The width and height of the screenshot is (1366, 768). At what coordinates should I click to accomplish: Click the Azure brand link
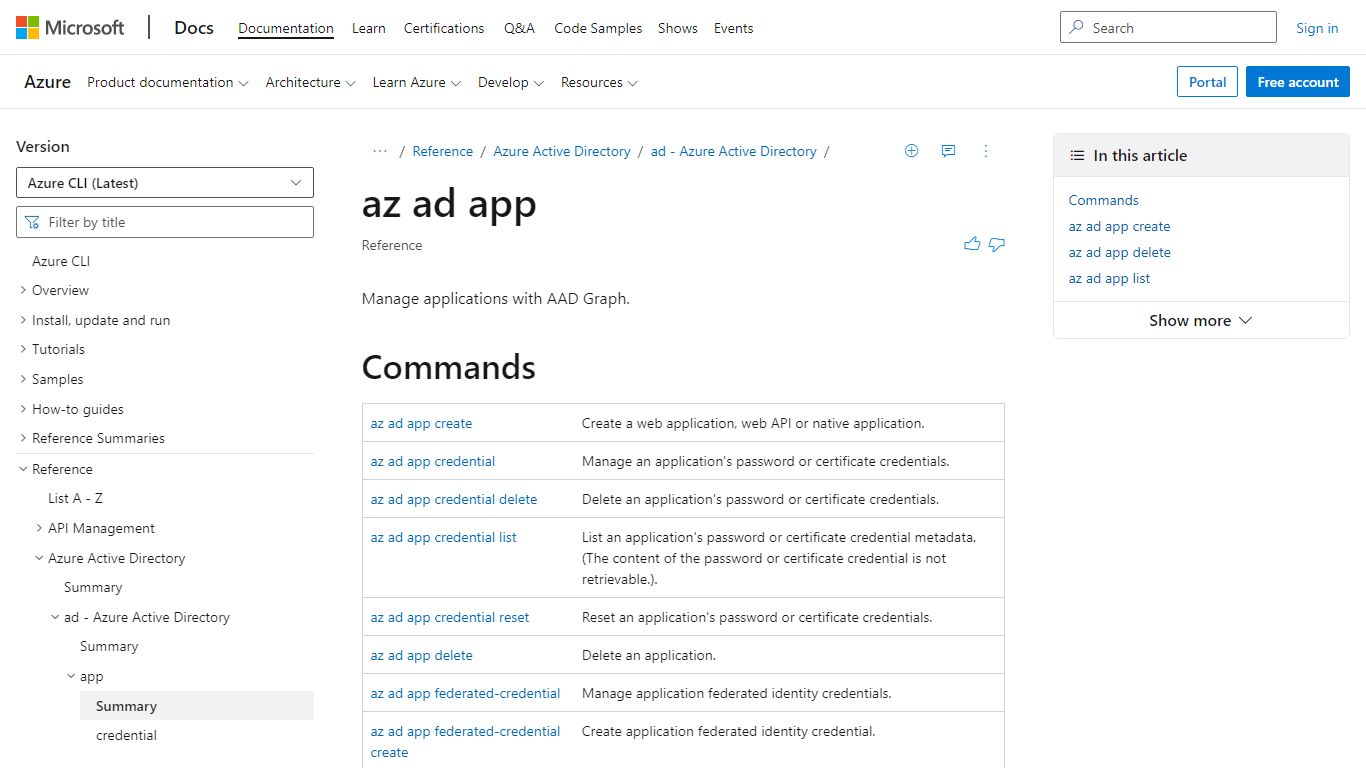coord(48,82)
